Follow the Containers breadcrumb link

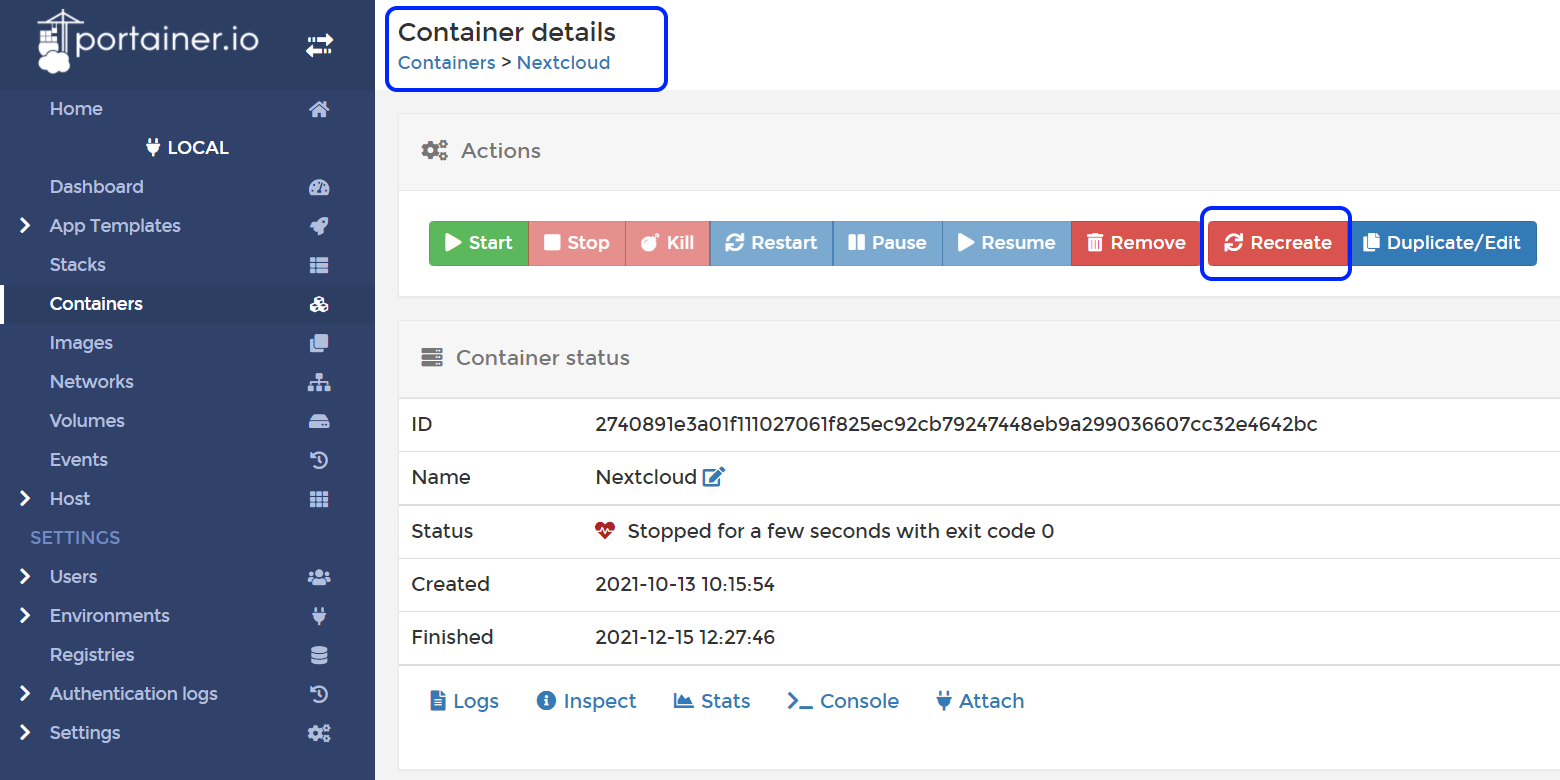click(x=446, y=63)
